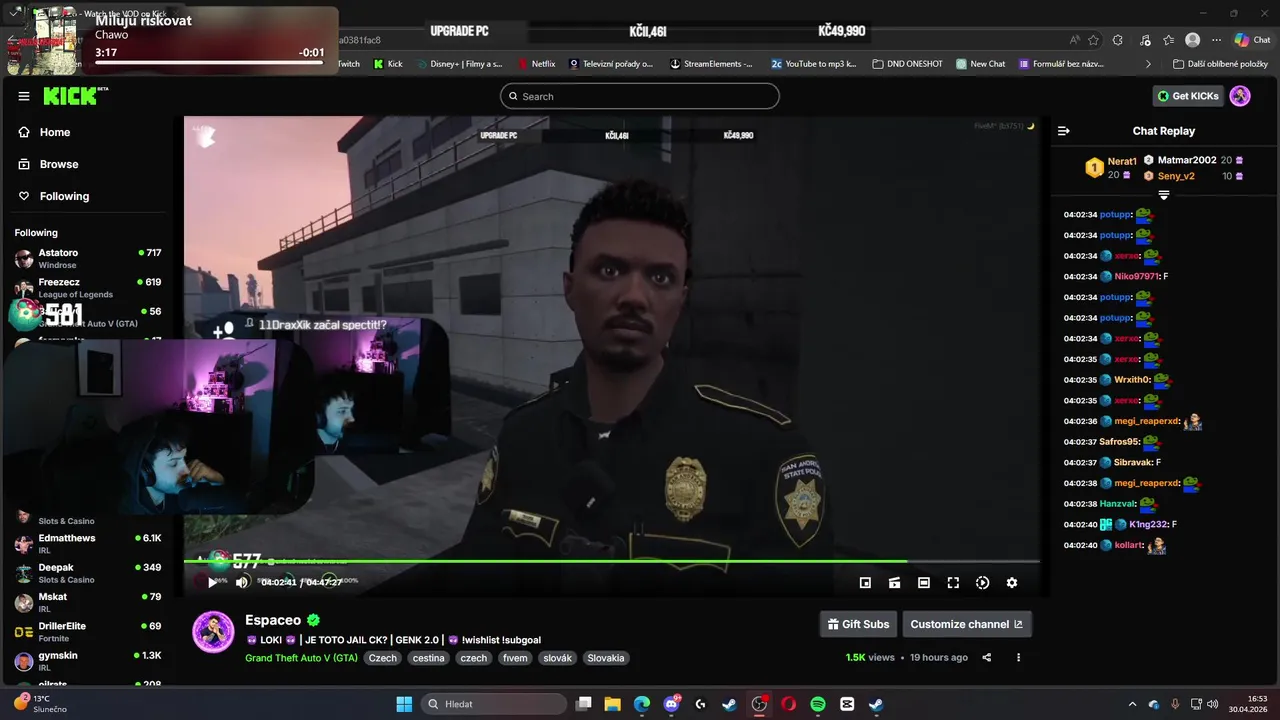
Task: Open Grand Theft Auto V category link
Action: [x=301, y=658]
